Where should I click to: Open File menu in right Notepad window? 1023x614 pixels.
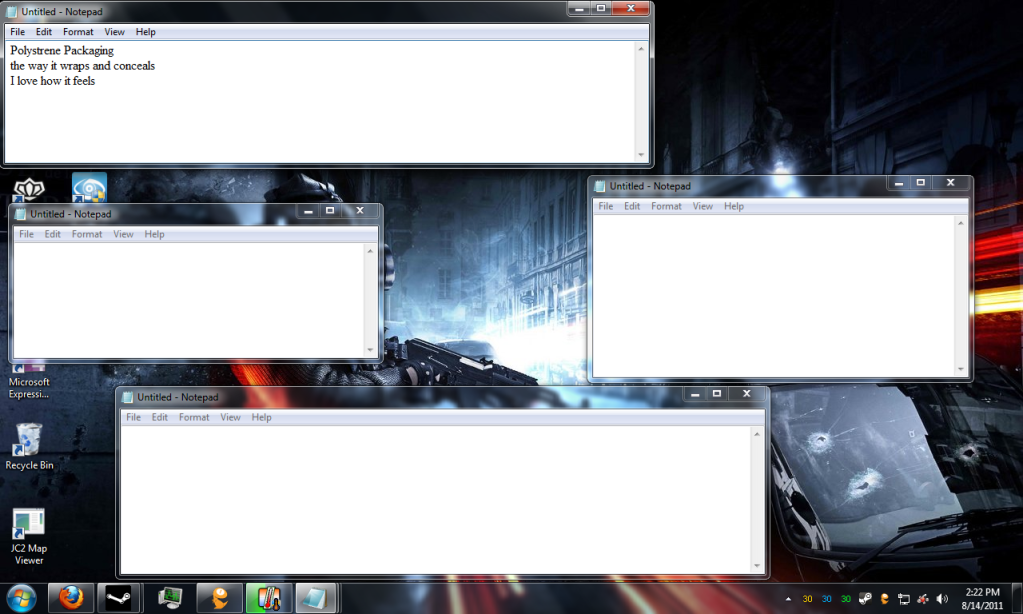tap(605, 206)
